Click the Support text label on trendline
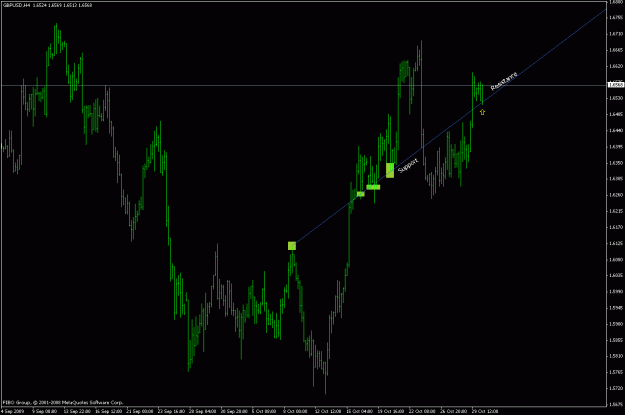Image resolution: width=625 pixels, height=415 pixels. 408,165
